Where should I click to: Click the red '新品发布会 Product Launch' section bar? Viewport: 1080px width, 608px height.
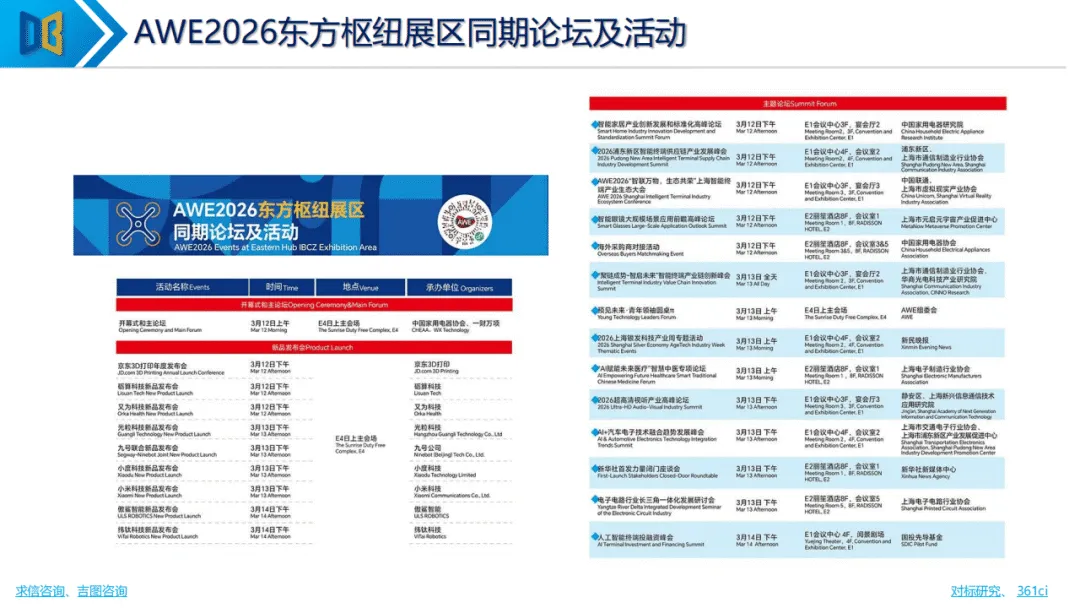(314, 348)
